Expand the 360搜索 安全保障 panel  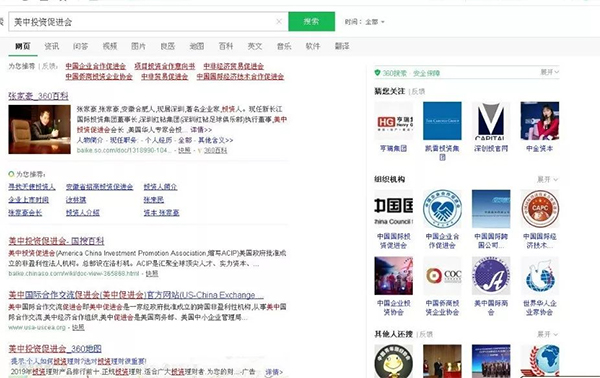[549, 72]
